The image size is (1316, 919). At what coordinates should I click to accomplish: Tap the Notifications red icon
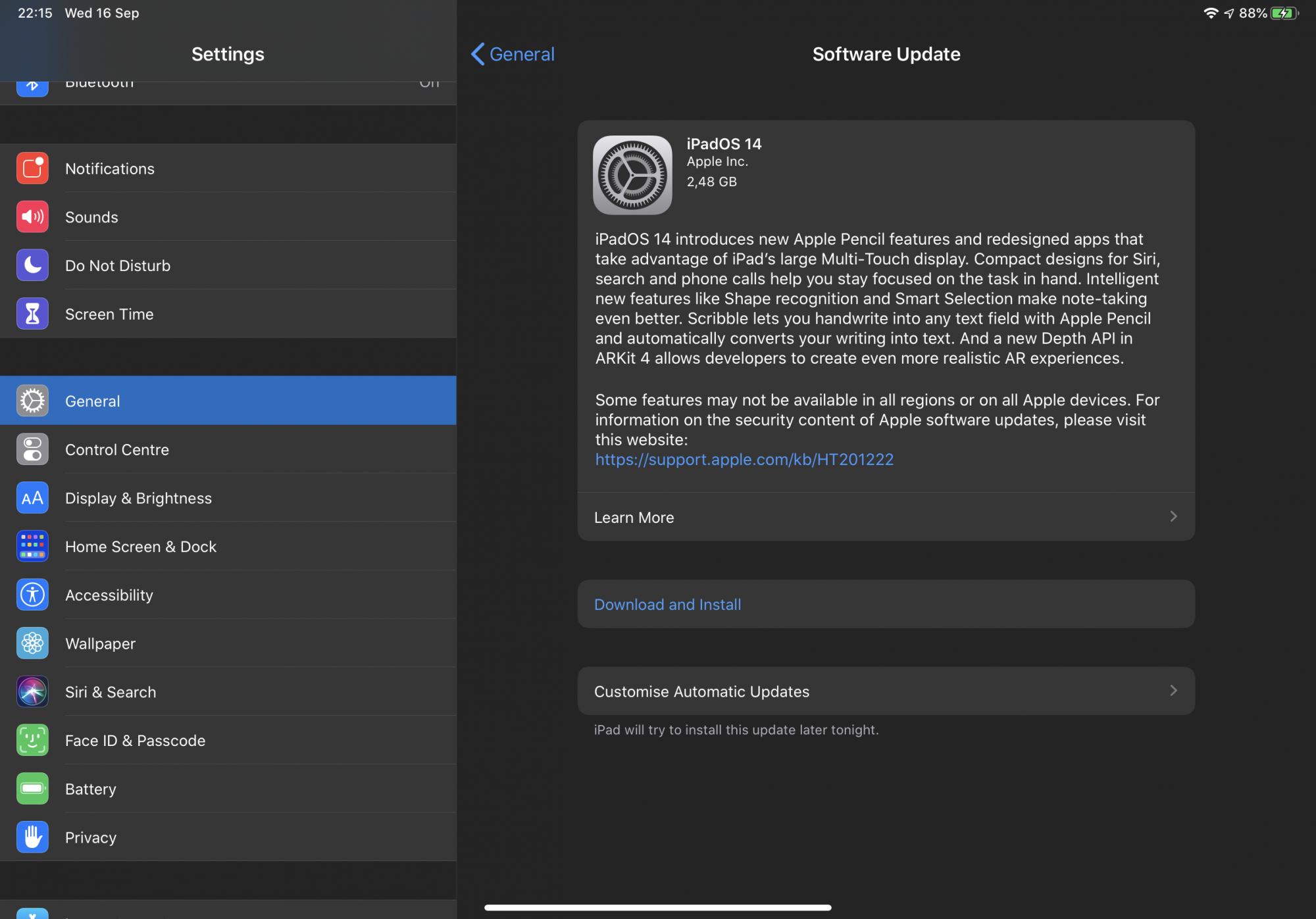[32, 168]
